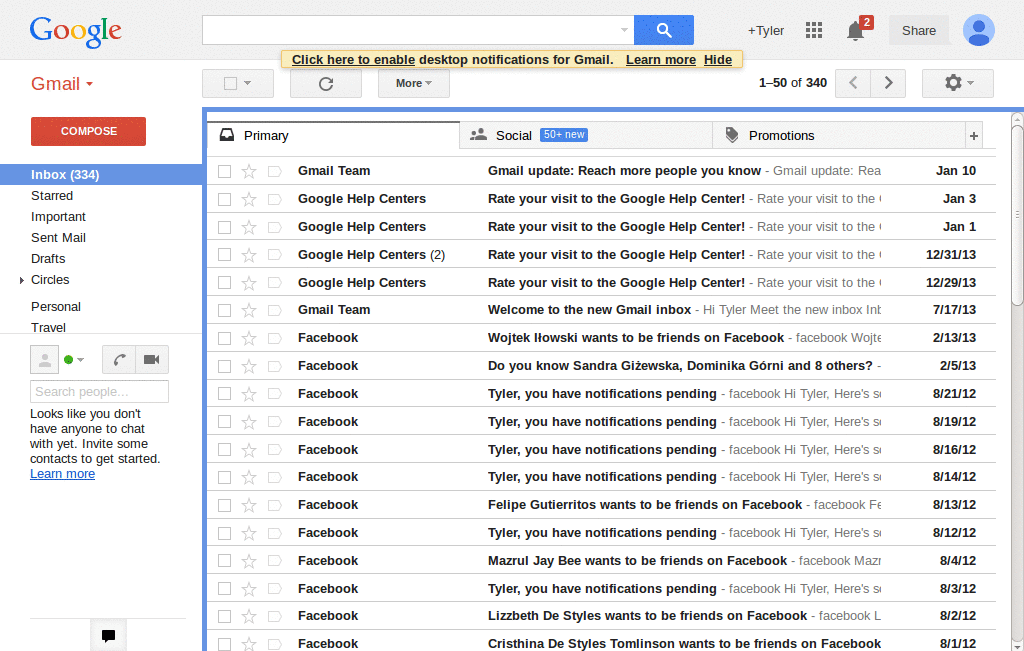Expand the Circles section in sidebar
The width and height of the screenshot is (1024, 651).
pos(22,280)
